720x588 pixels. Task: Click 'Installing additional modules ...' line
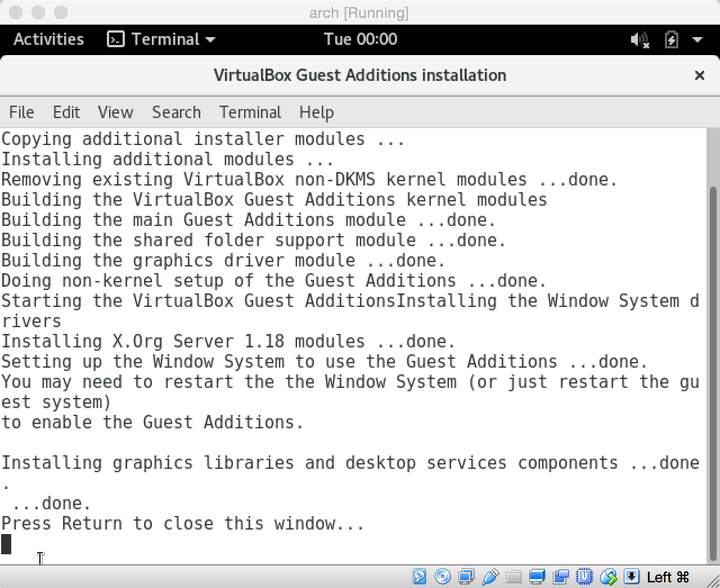168,159
